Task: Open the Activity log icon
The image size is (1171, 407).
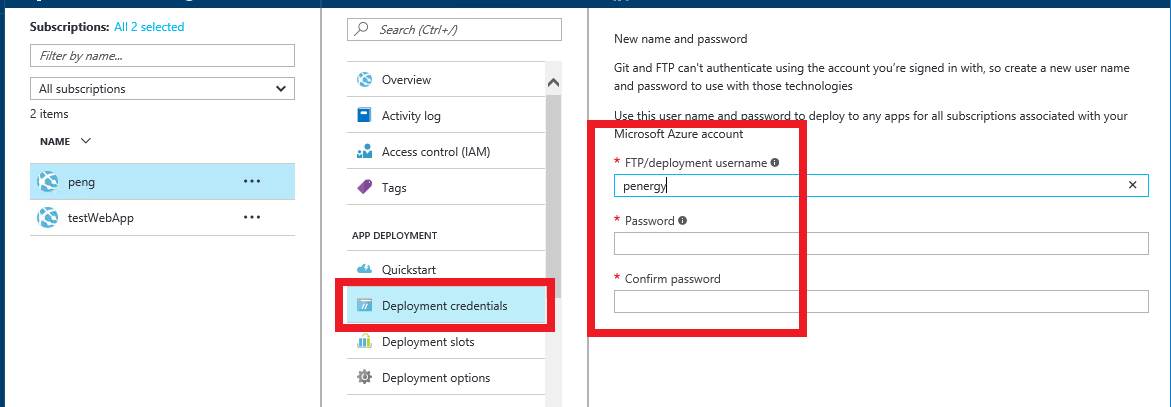Action: [364, 116]
